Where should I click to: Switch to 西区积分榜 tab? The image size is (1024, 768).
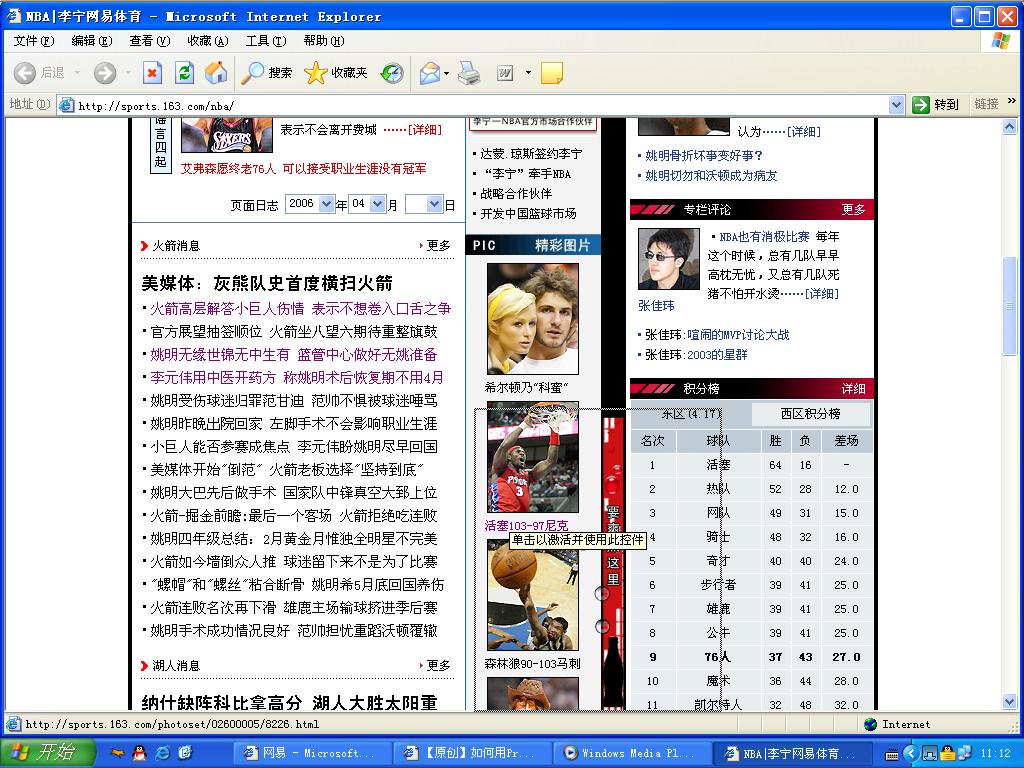pyautogui.click(x=810, y=414)
